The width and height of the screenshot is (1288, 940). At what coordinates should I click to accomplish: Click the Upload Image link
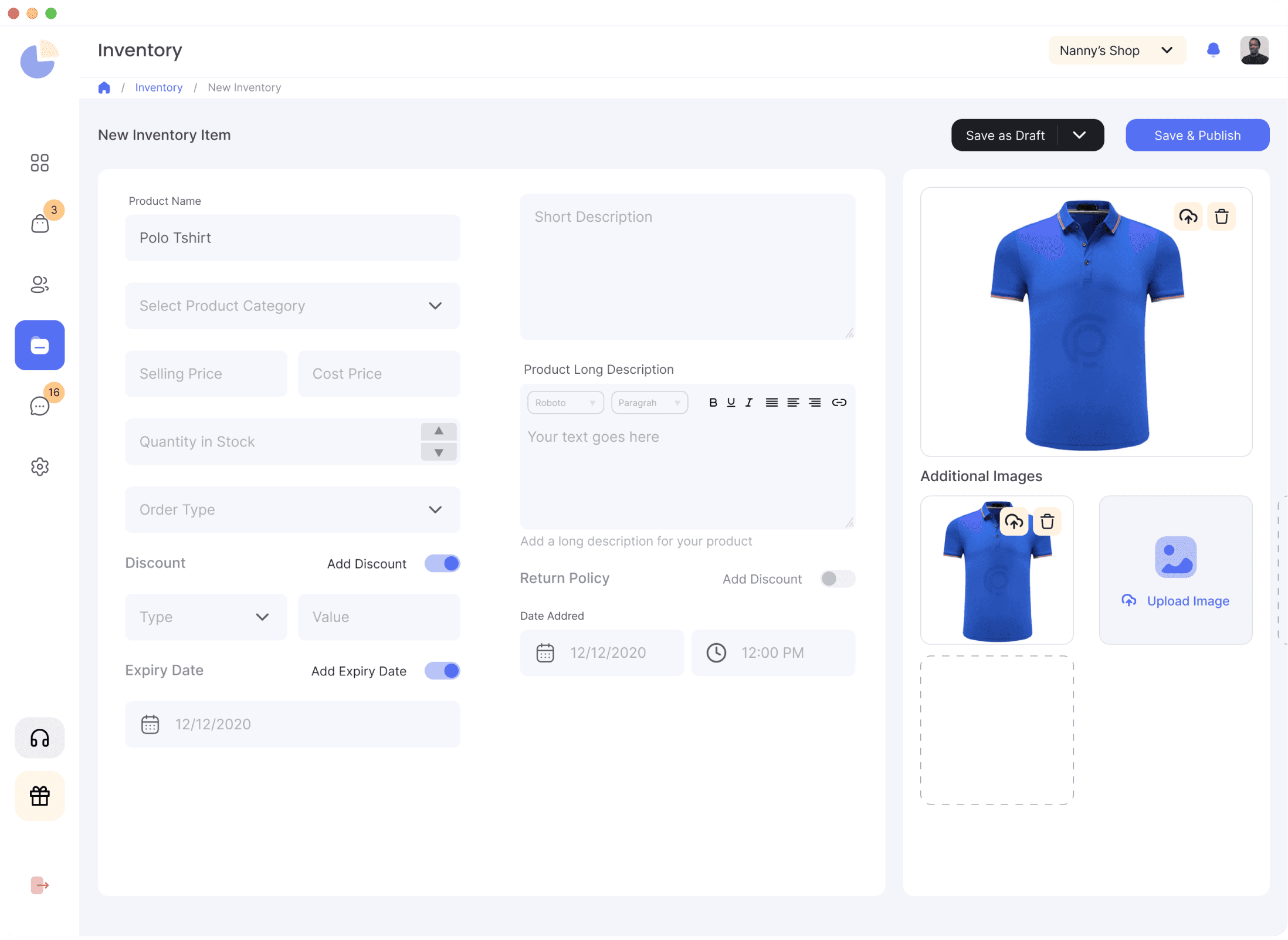tap(1187, 601)
